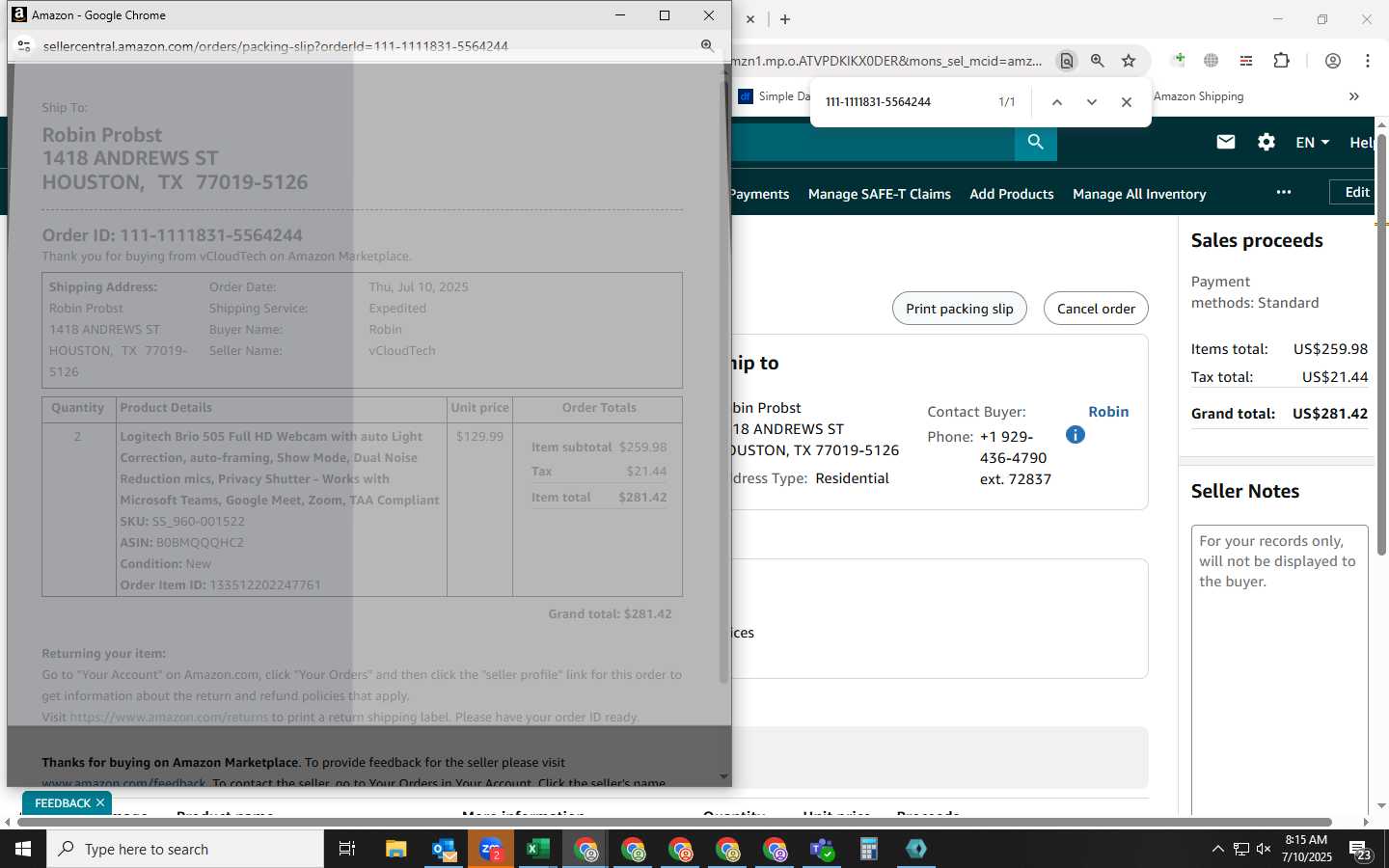This screenshot has width=1389, height=868.
Task: Open the notification center icon
Action: [x=1360, y=850]
